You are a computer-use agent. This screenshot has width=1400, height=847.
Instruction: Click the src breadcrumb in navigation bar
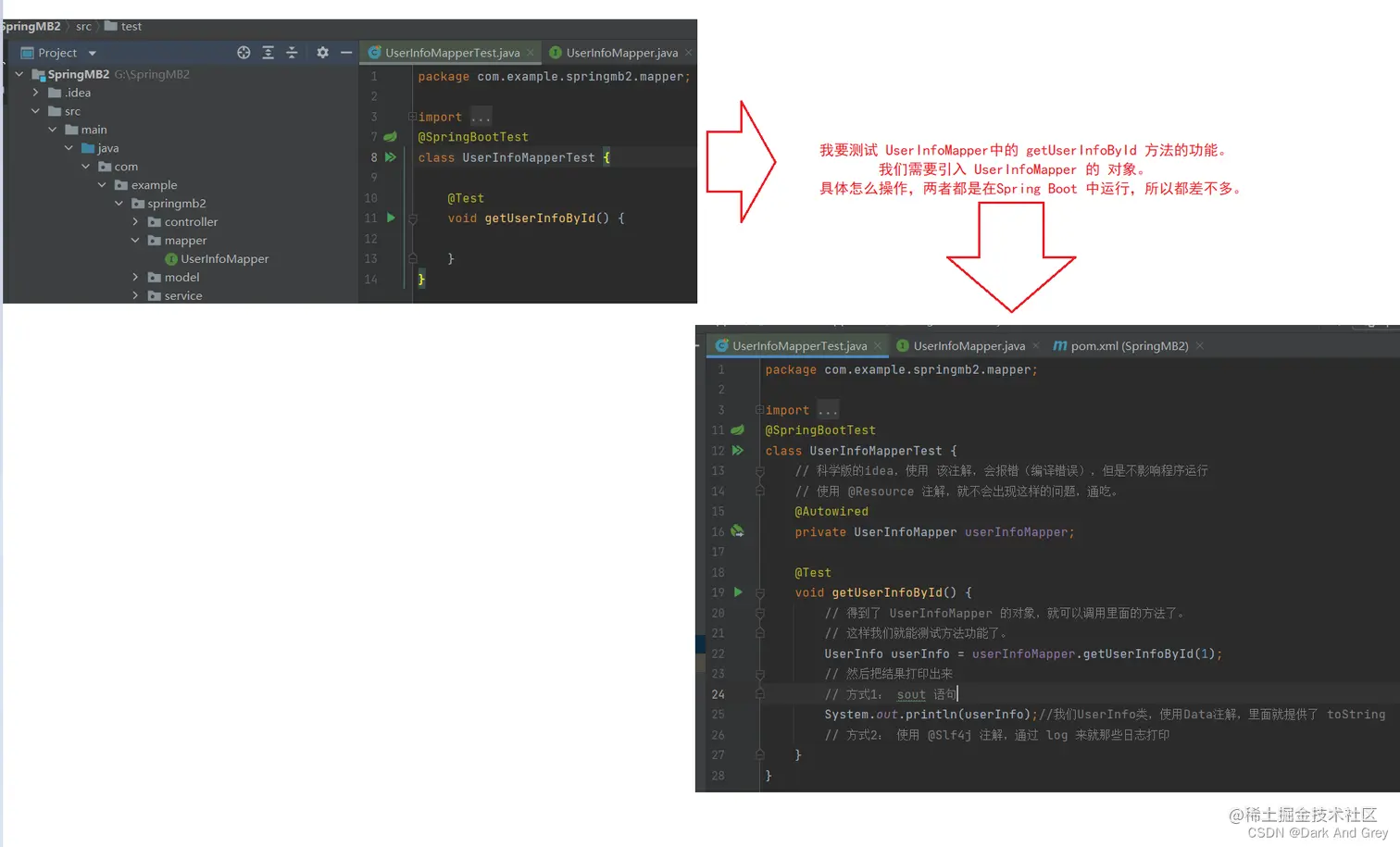[83, 27]
